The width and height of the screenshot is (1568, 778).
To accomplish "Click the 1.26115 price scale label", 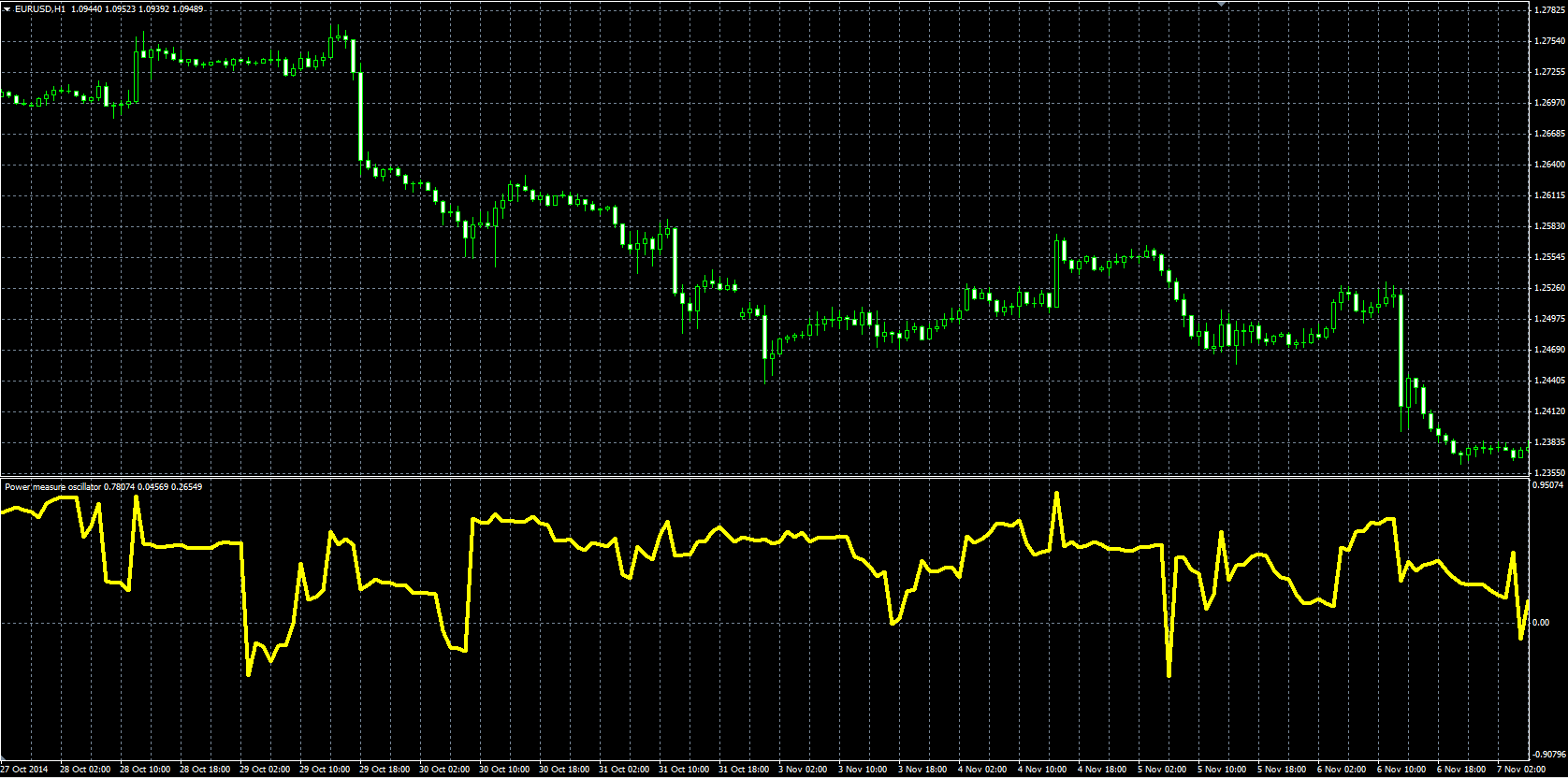I will click(1550, 195).
